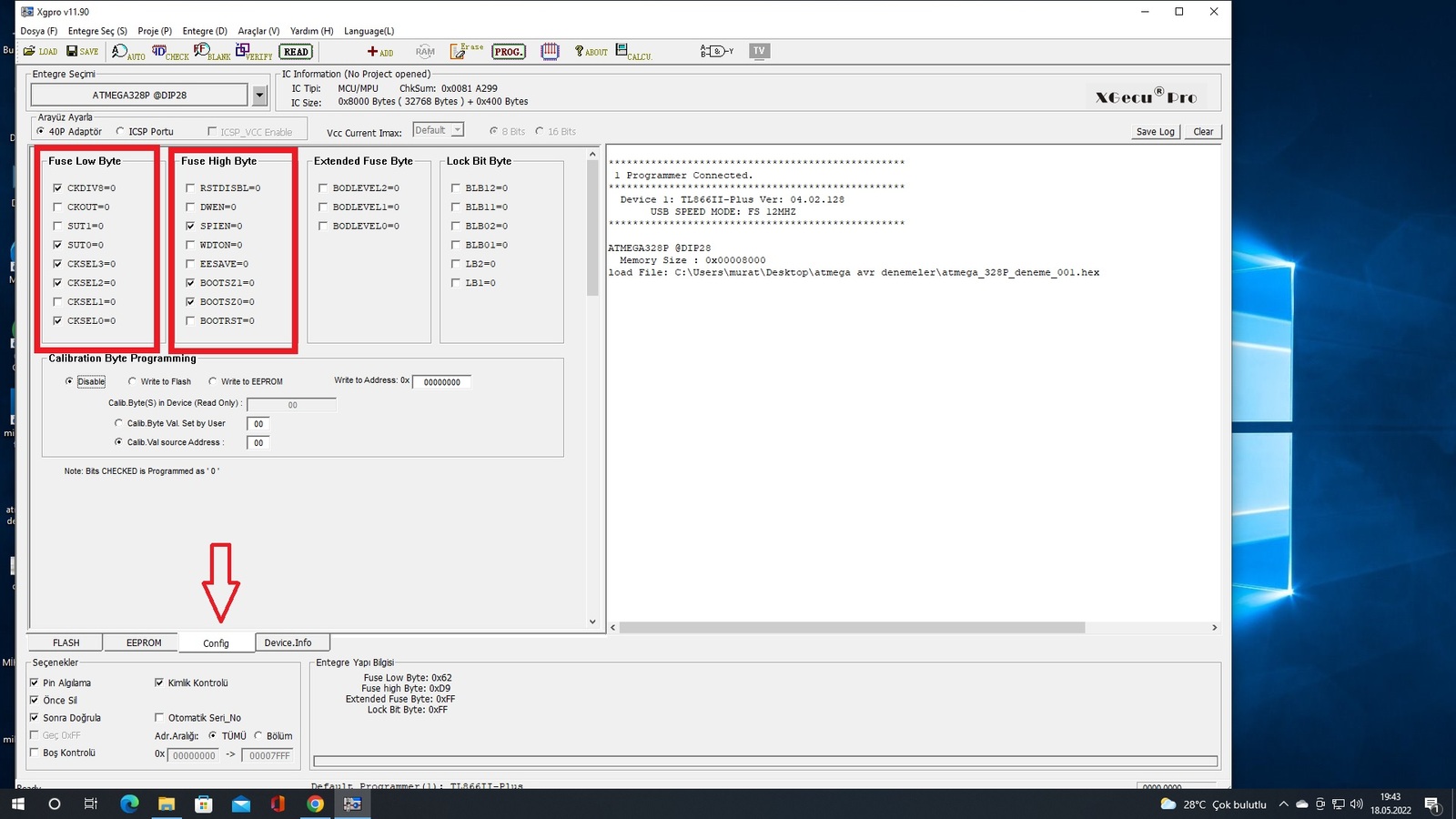Click the Save Log button
Image resolution: width=1456 pixels, height=819 pixels.
point(1155,131)
